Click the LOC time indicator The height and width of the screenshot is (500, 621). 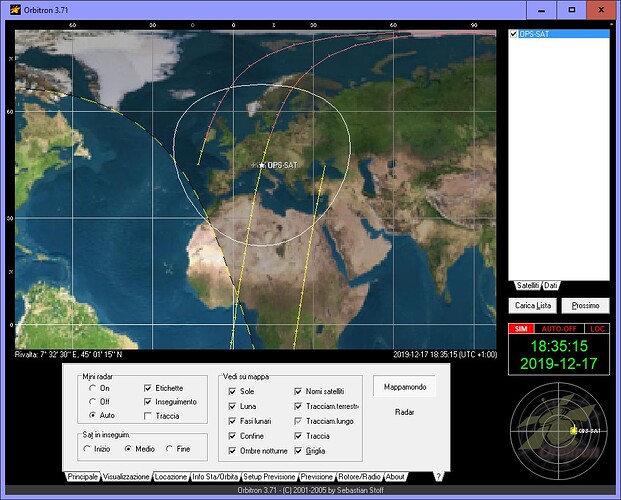pos(597,329)
